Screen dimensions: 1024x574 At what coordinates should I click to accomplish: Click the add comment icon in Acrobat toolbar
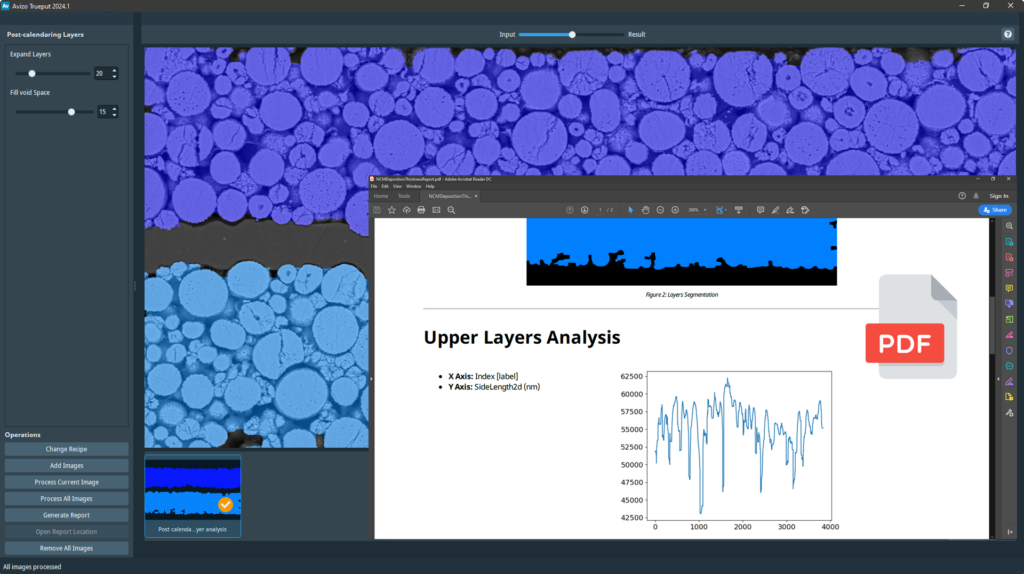pos(760,210)
